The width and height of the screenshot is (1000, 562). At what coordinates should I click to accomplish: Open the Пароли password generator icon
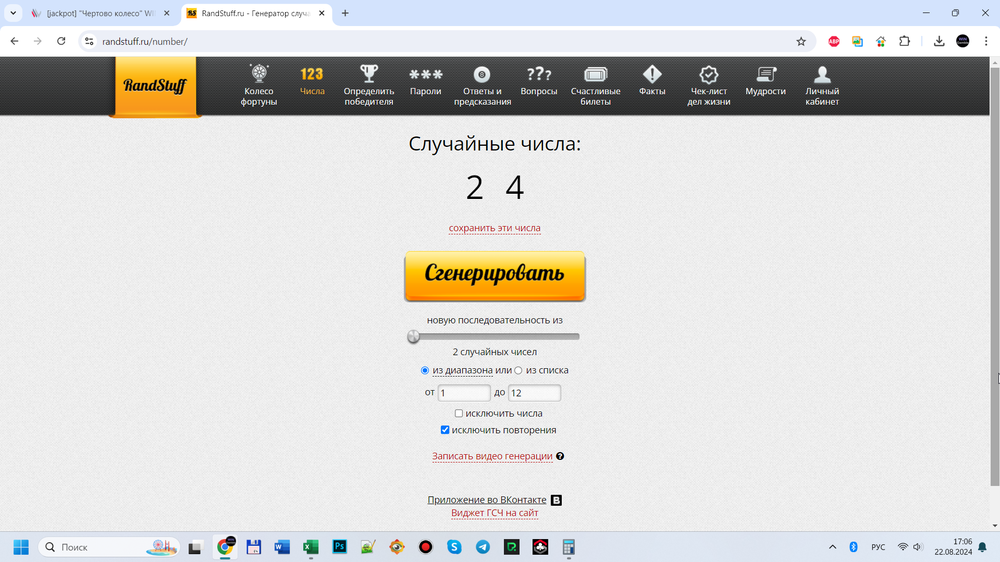pos(425,75)
